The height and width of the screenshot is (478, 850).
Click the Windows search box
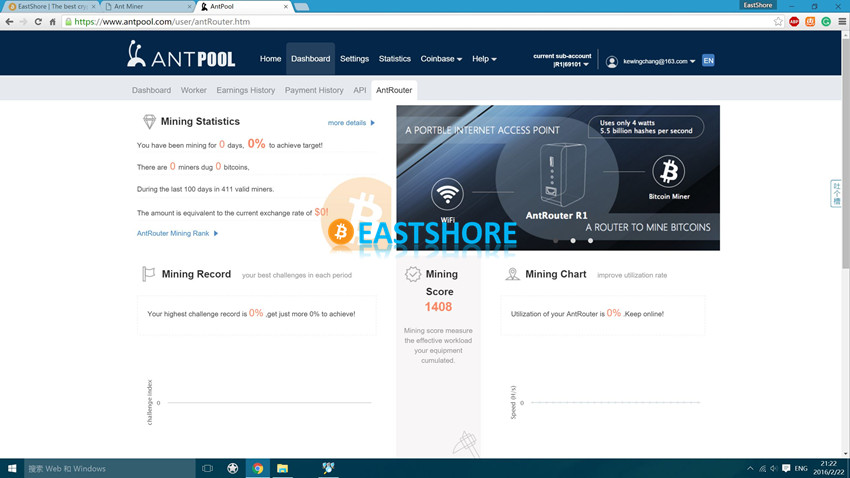[x=110, y=468]
